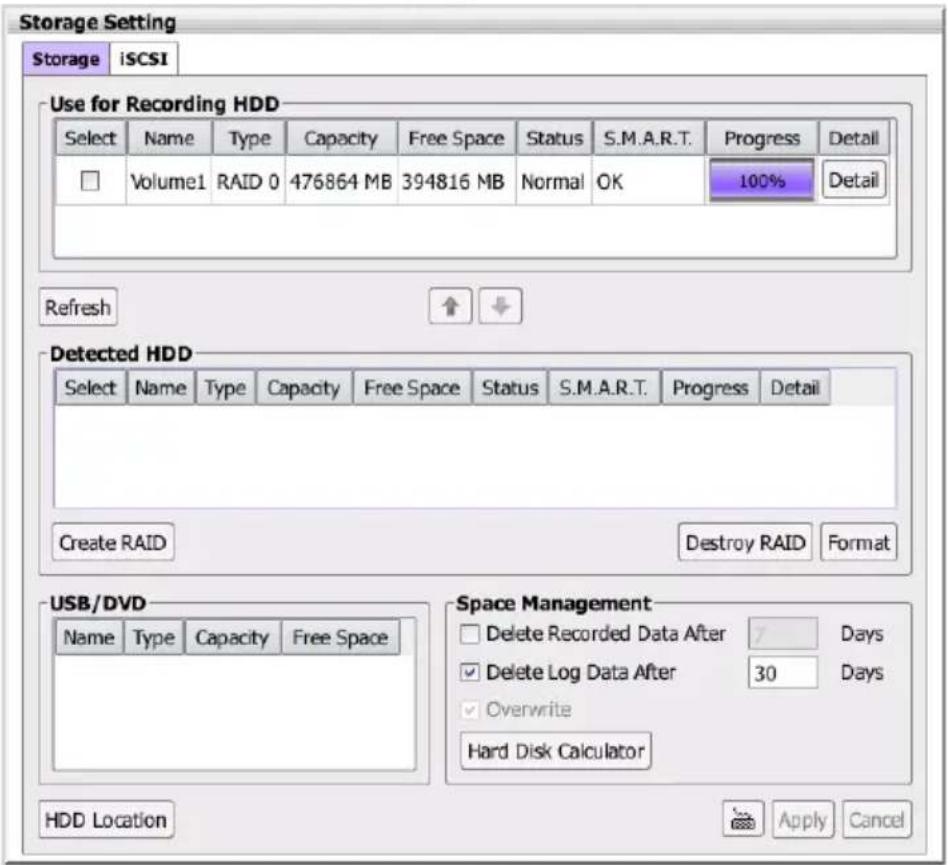Click the RAID 0 type cell

click(248, 181)
